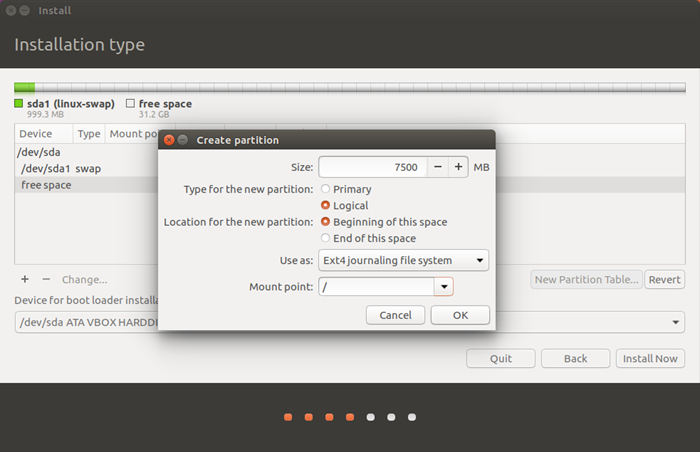The image size is (700, 452).
Task: Click New Partition Table... button
Action: click(587, 280)
